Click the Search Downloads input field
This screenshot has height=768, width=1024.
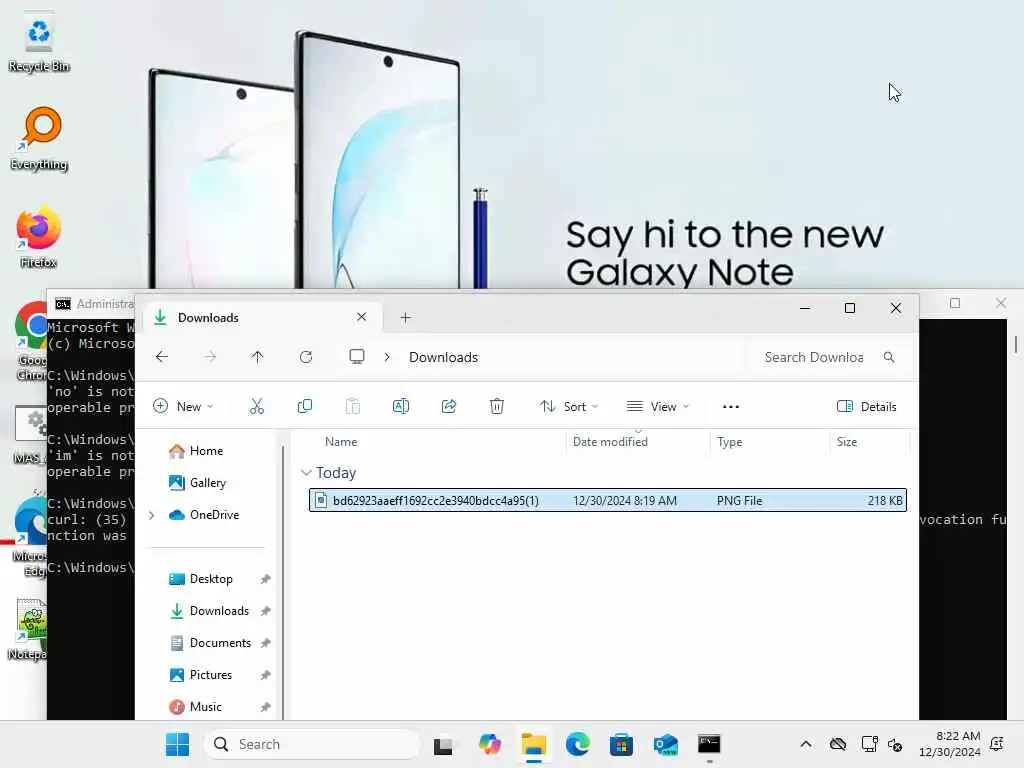(814, 357)
